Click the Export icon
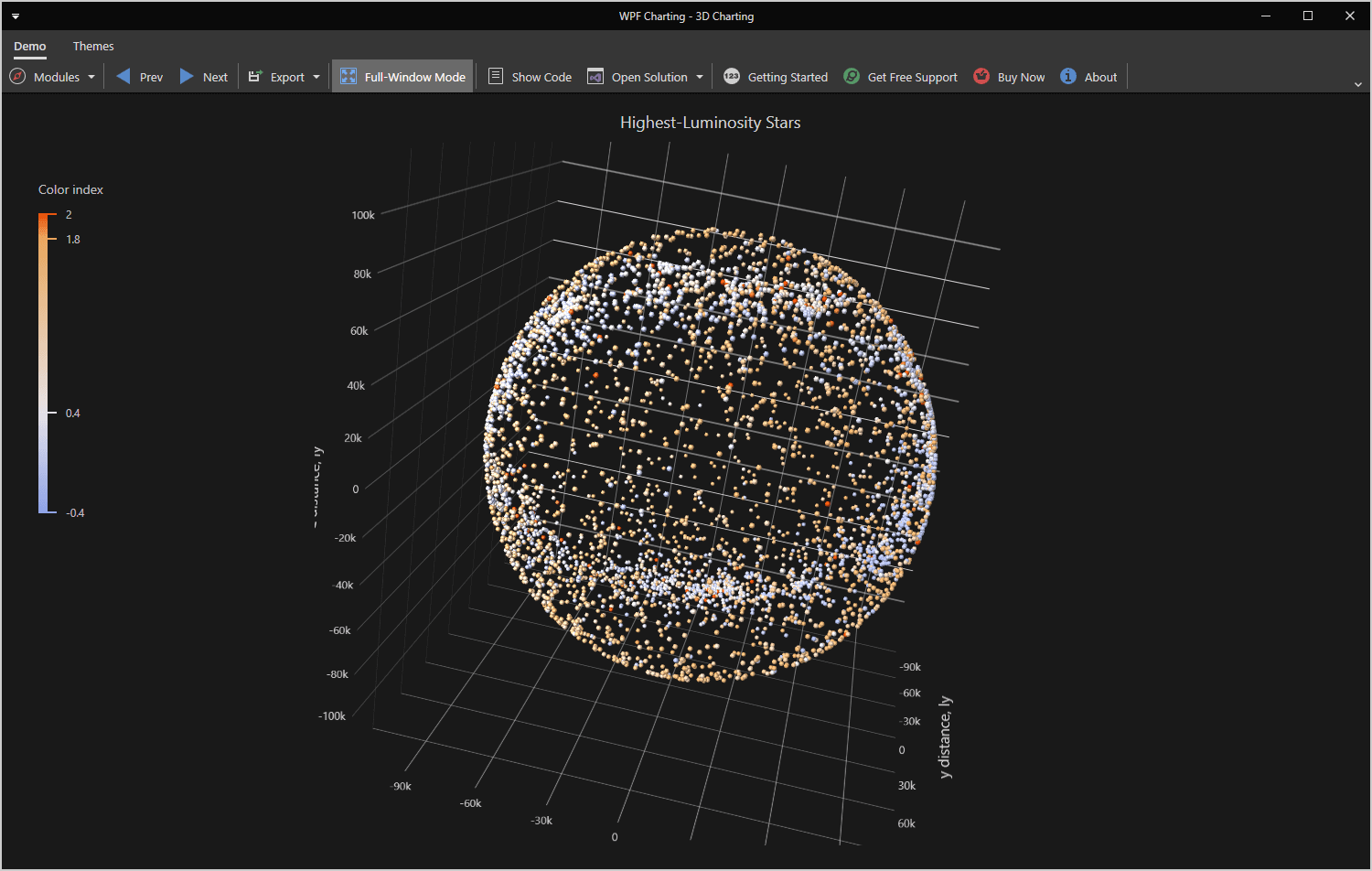Screen dimensions: 1372x871 click(x=255, y=77)
